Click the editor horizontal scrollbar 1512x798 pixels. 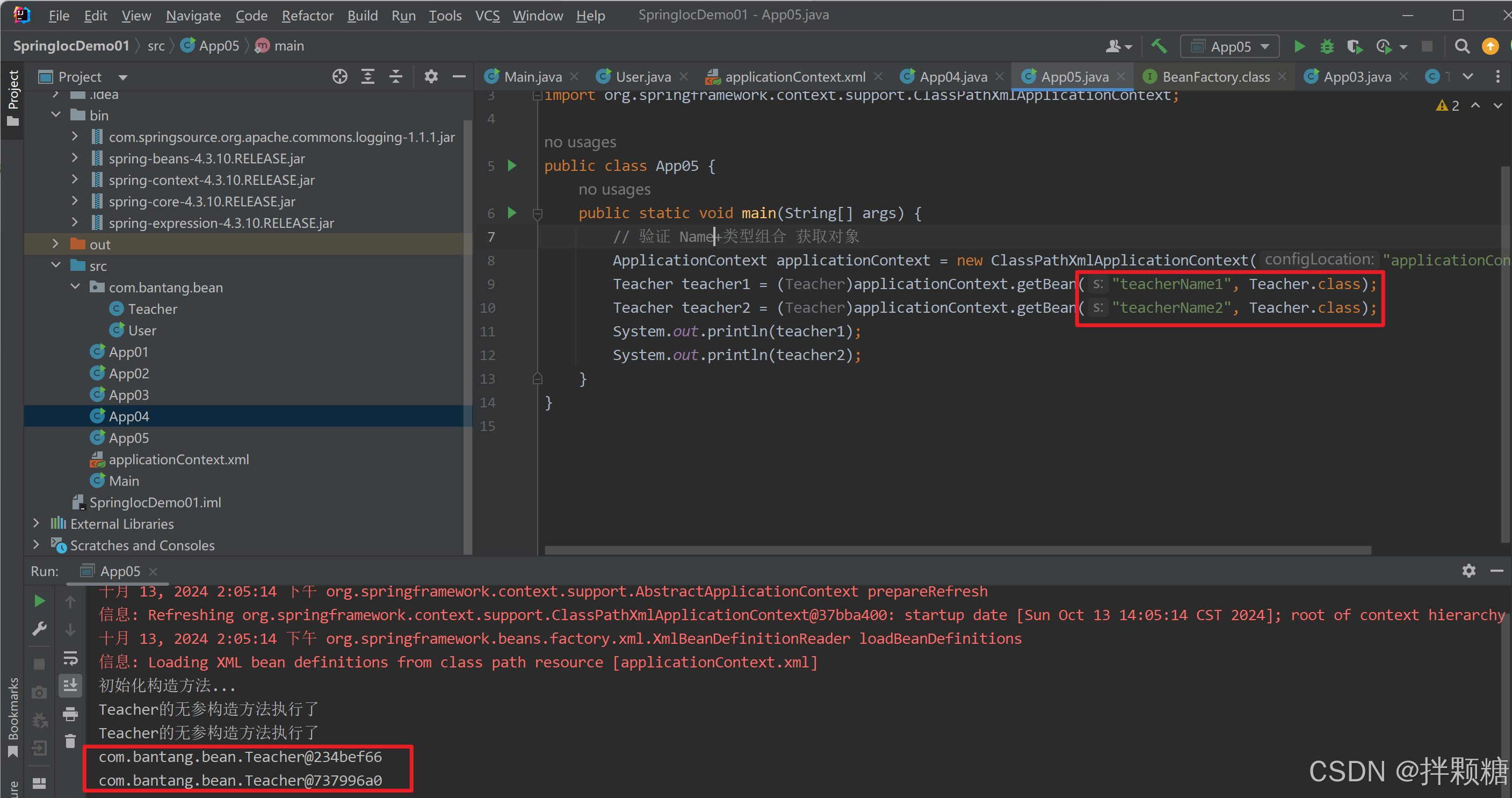coord(957,550)
